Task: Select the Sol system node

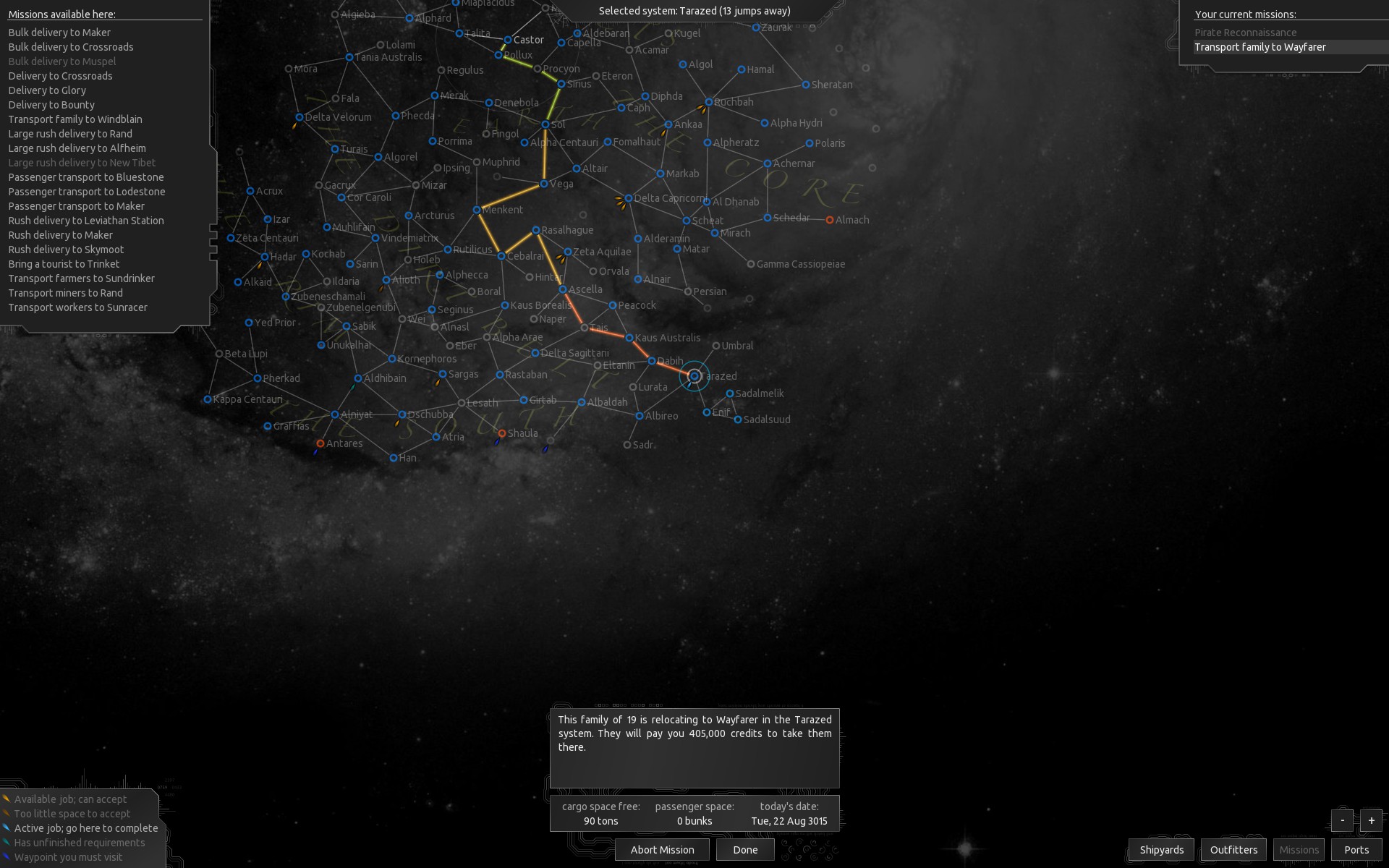Action: [x=545, y=124]
